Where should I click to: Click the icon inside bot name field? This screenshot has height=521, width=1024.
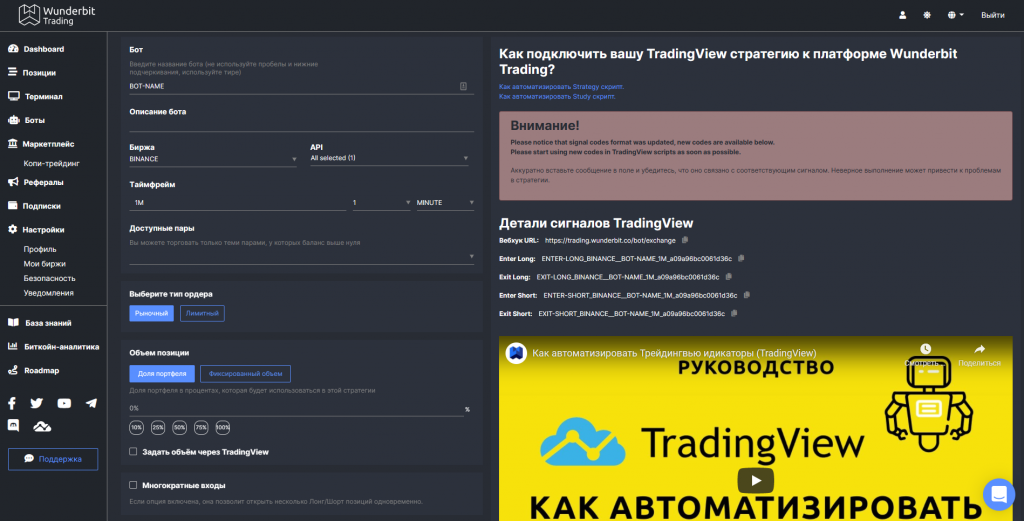click(463, 86)
